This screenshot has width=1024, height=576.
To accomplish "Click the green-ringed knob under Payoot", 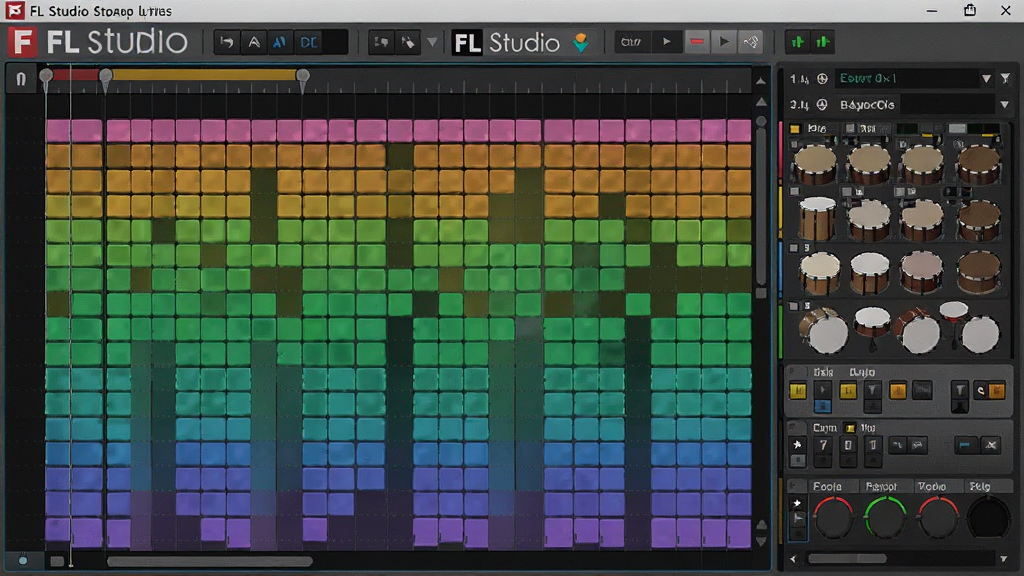I will pyautogui.click(x=885, y=517).
